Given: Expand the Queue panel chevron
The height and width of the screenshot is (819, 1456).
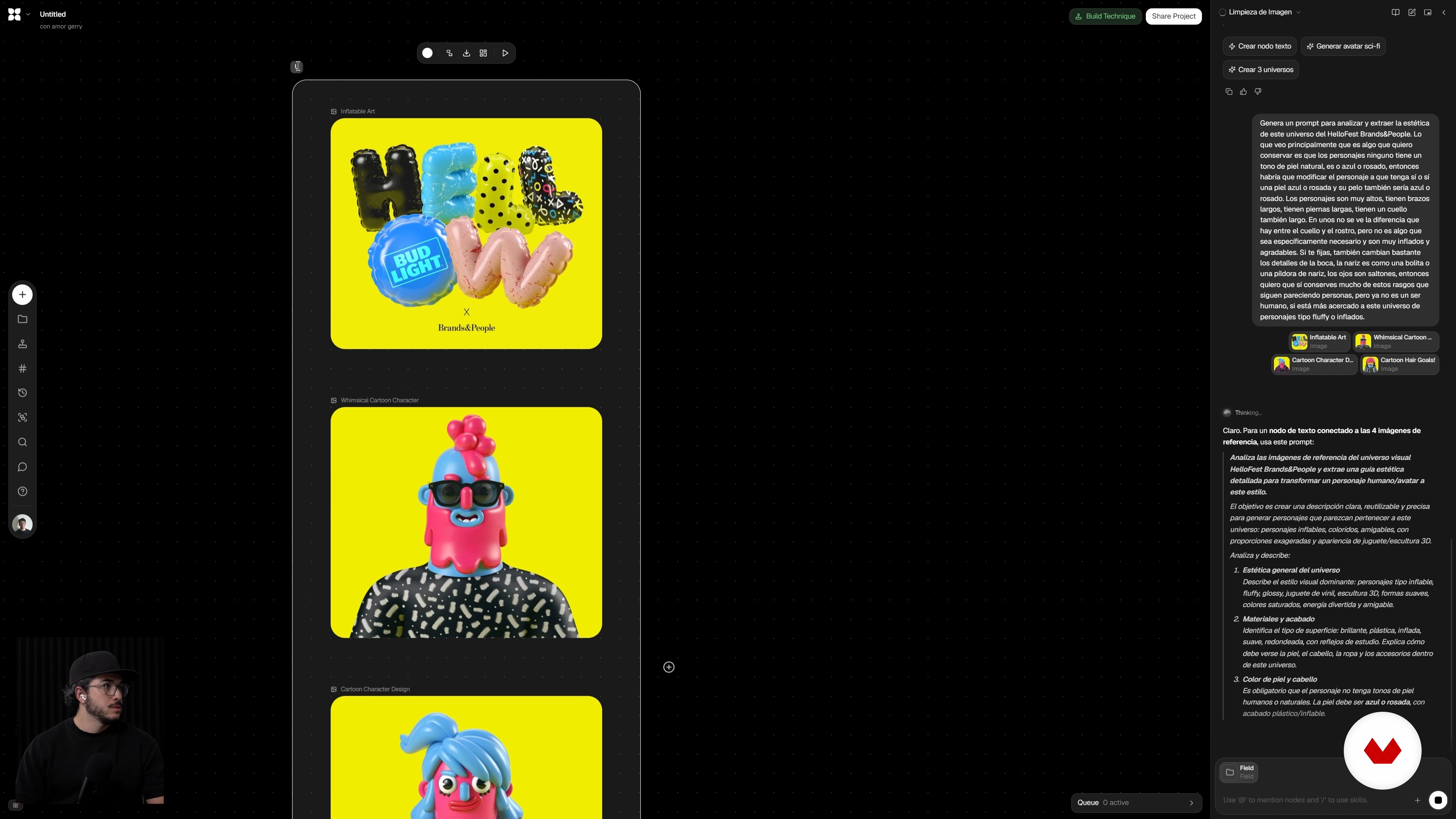Looking at the screenshot, I should pos(1191,803).
